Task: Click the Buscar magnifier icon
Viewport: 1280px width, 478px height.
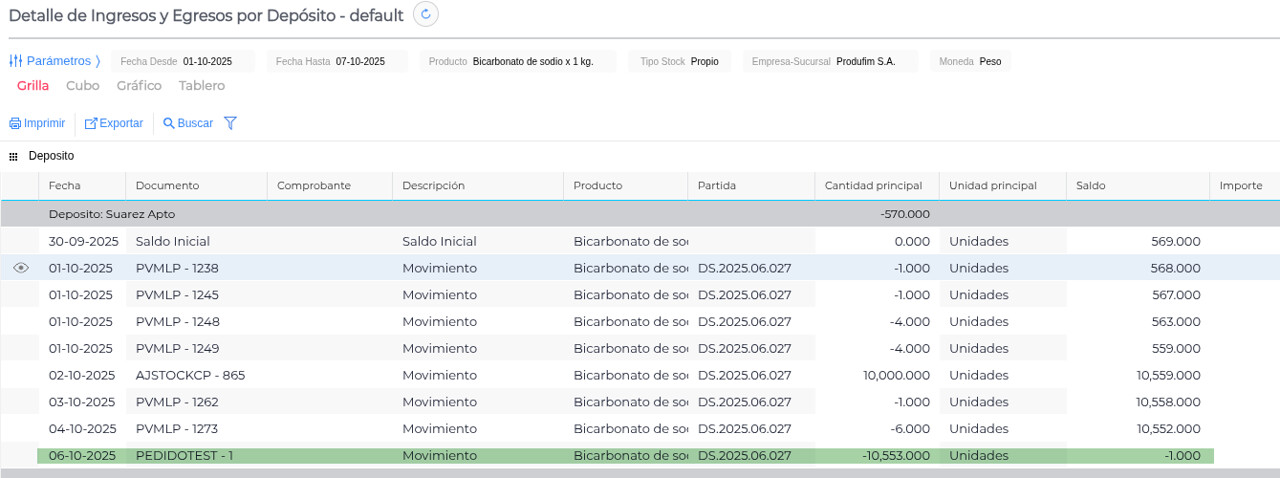Action: click(x=169, y=123)
